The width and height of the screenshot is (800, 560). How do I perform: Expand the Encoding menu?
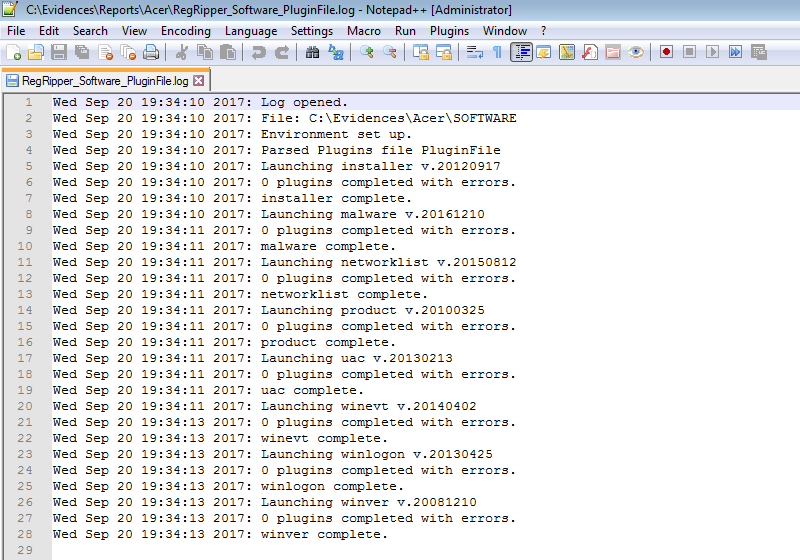pos(185,31)
